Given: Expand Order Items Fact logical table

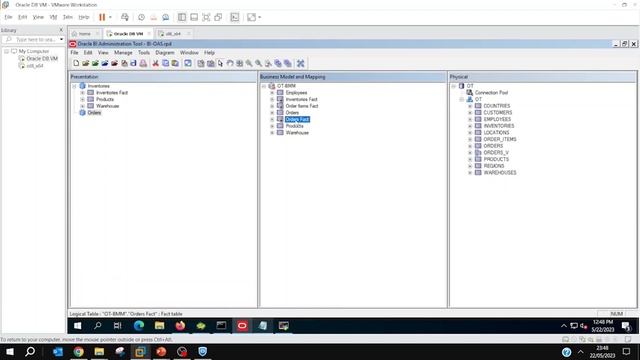Looking at the screenshot, I should point(272,106).
